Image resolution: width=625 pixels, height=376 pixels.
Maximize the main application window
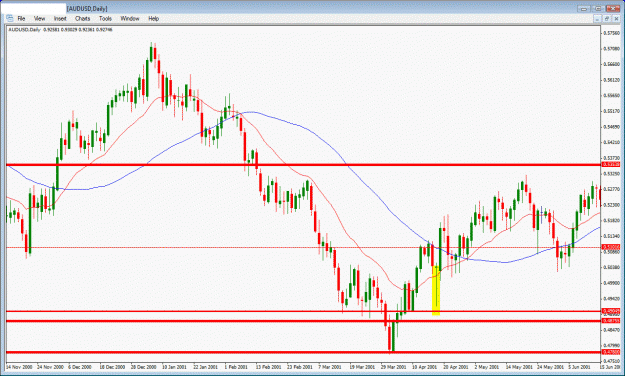tap(598, 8)
